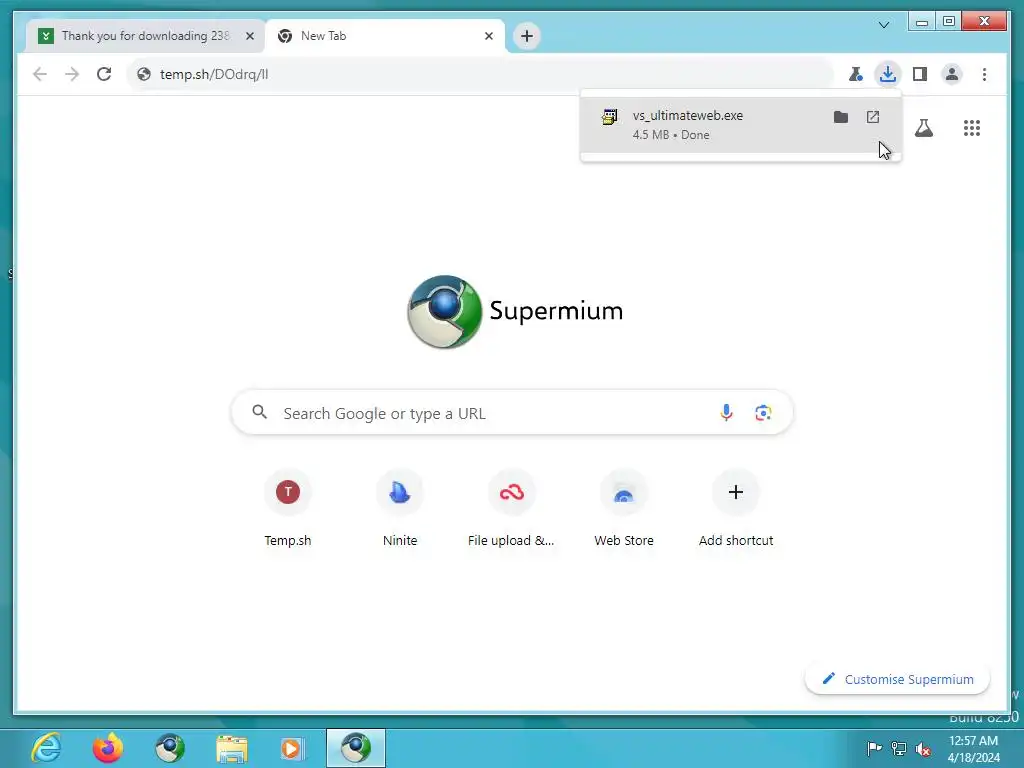This screenshot has height=768, width=1024.
Task: Search by image with Lens icon
Action: (x=763, y=413)
